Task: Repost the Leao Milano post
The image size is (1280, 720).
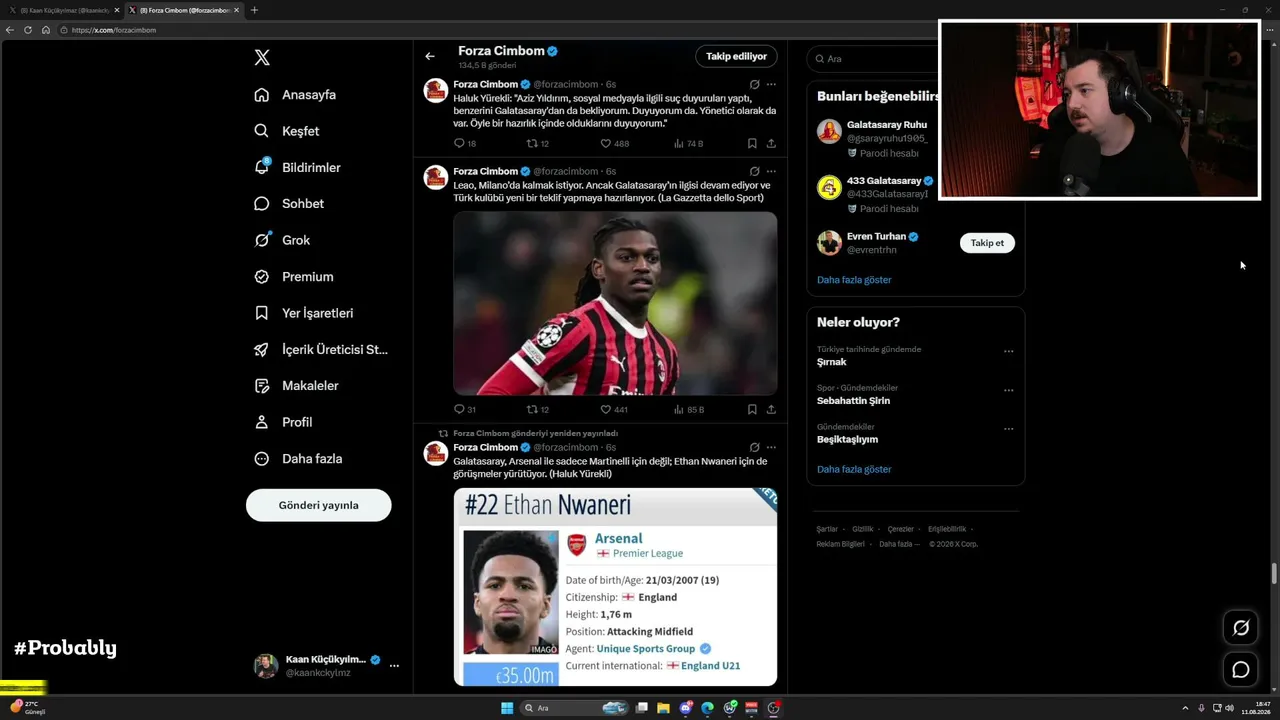Action: click(x=538, y=410)
